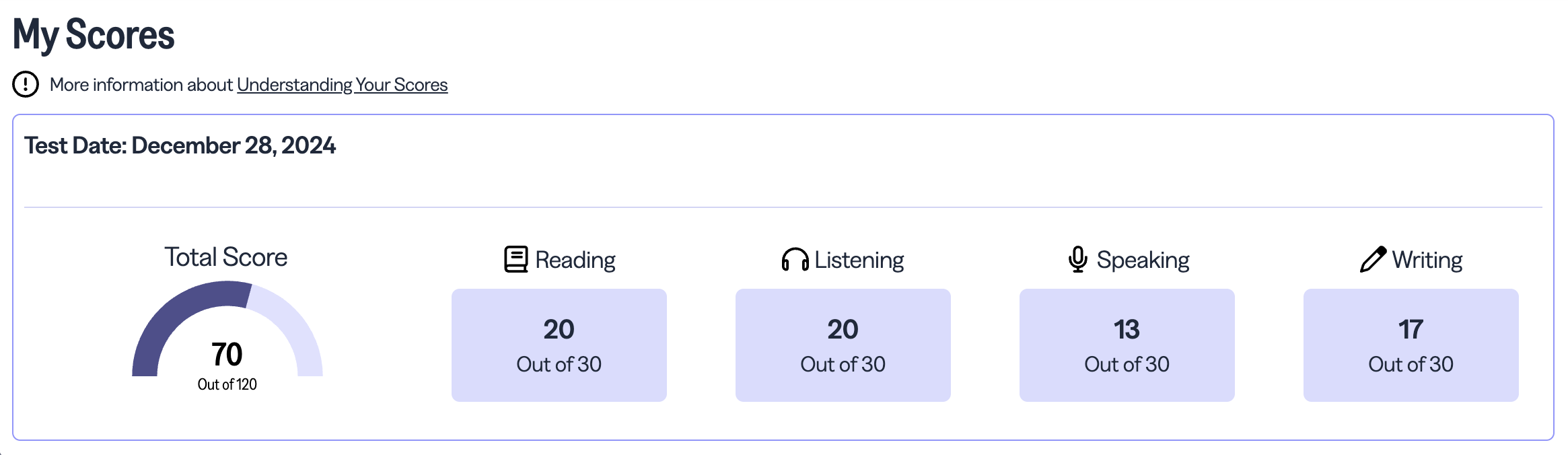Select the Writing score card

1411,345
